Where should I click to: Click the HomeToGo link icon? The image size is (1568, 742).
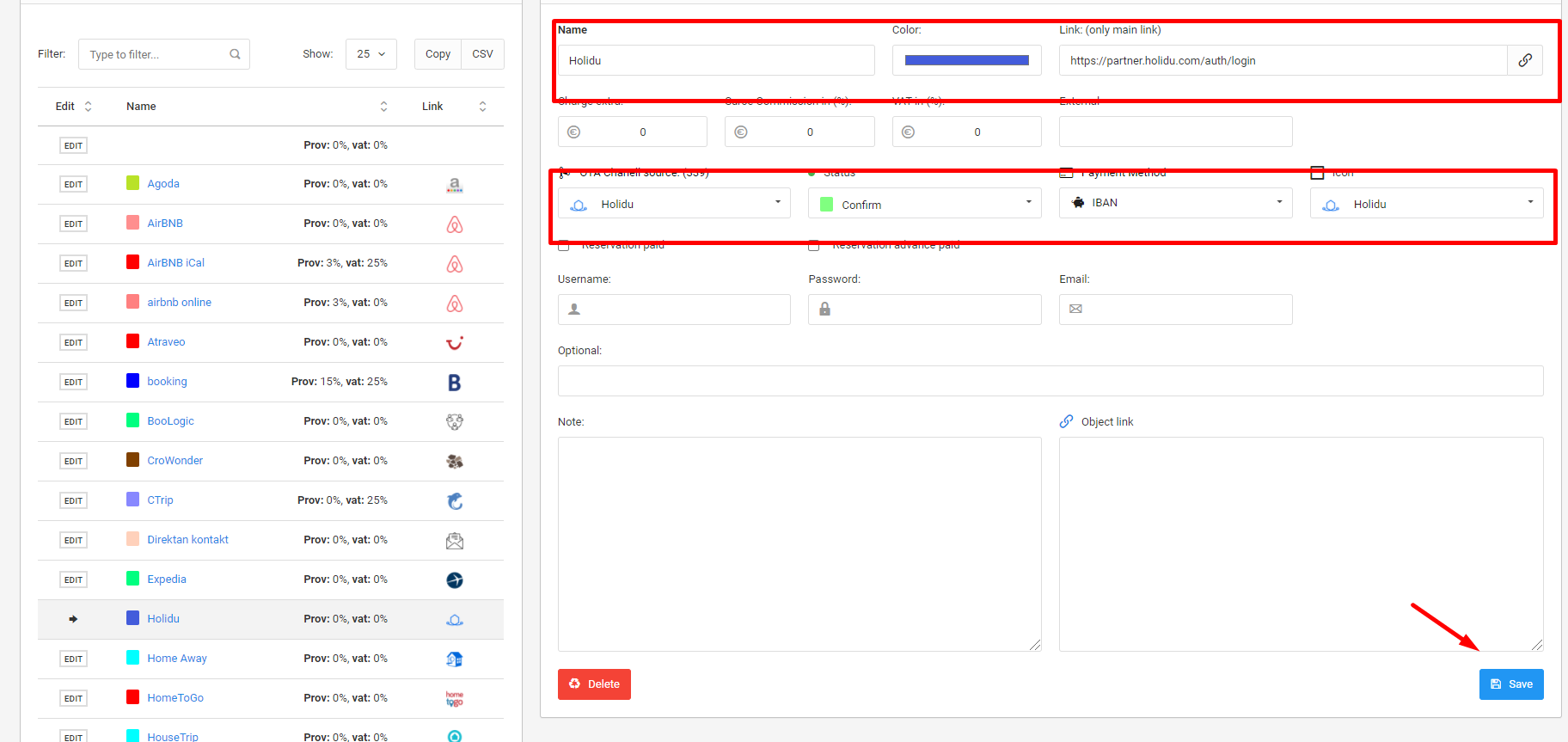pos(455,699)
